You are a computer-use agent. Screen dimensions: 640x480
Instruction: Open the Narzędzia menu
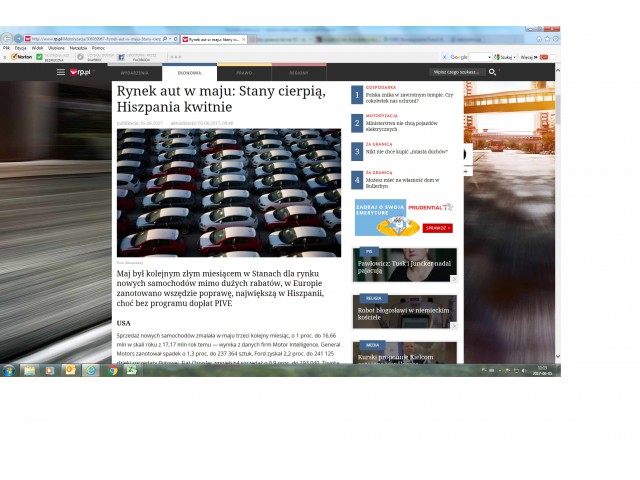pyautogui.click(x=78, y=48)
